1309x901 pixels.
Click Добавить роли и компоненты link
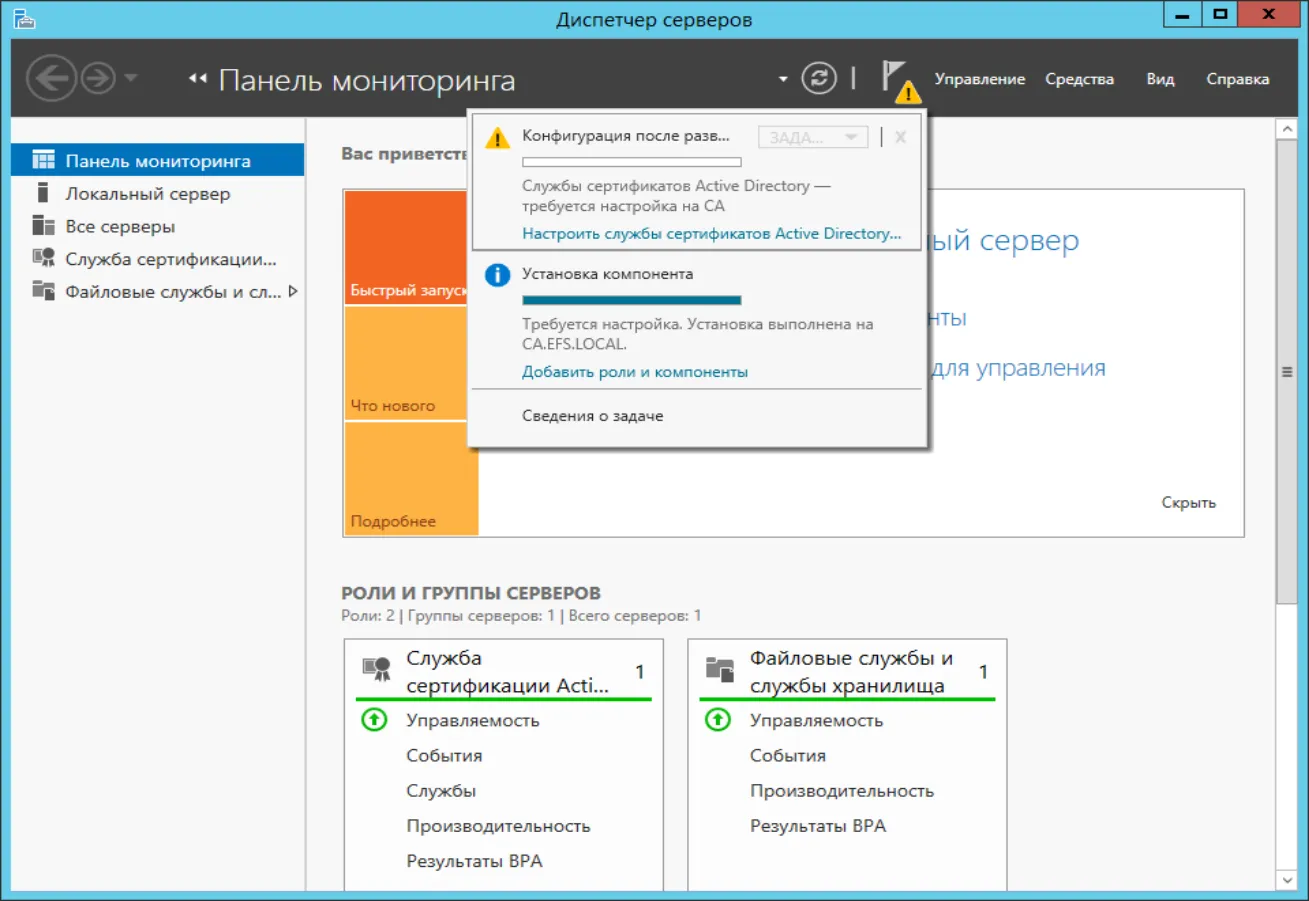click(635, 372)
